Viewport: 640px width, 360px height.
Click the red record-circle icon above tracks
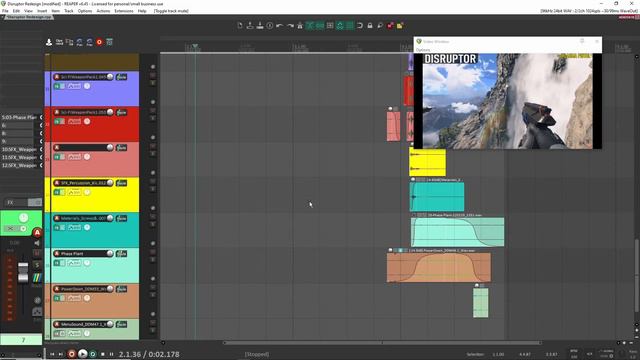point(99,42)
